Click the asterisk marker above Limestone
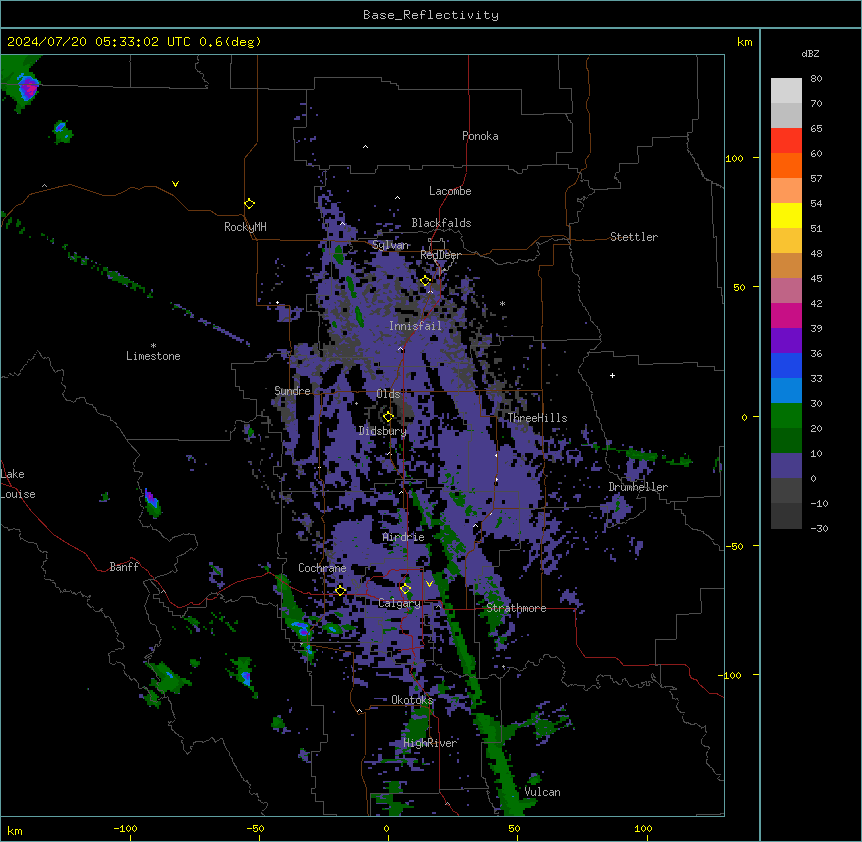Screen dimensions: 862x842 153,346
